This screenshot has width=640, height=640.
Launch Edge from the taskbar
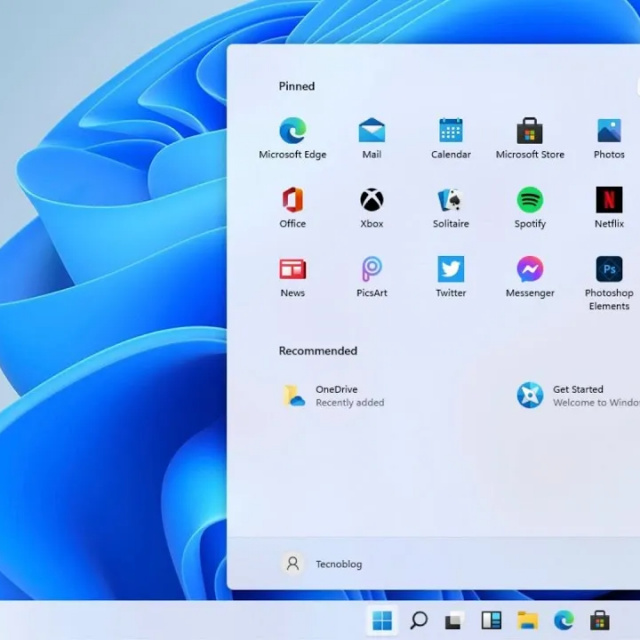pyautogui.click(x=564, y=620)
